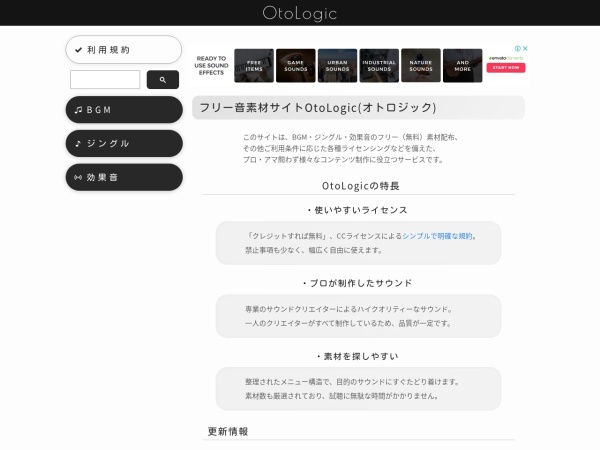The height and width of the screenshot is (450, 600).
Task: Click the 一人のクリエイターがすべて制作 line
Action: tap(348, 323)
